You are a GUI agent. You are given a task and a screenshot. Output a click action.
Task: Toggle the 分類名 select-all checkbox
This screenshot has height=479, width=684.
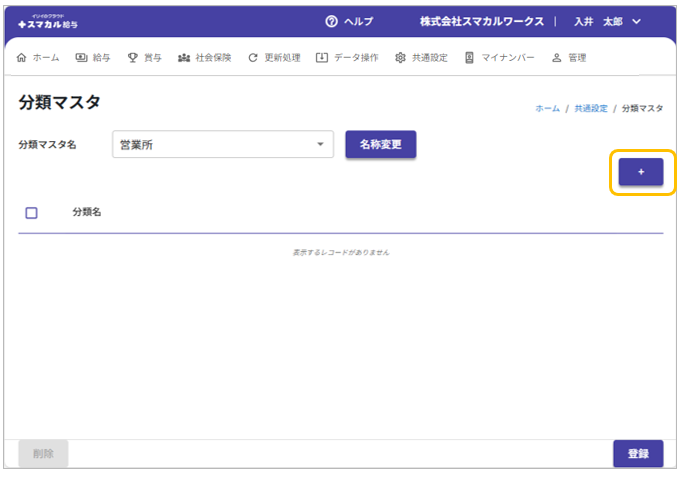[31, 212]
